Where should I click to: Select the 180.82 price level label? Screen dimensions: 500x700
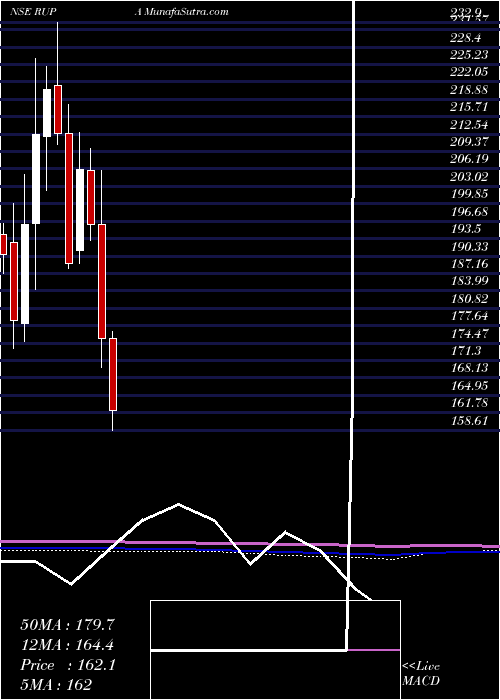470,299
